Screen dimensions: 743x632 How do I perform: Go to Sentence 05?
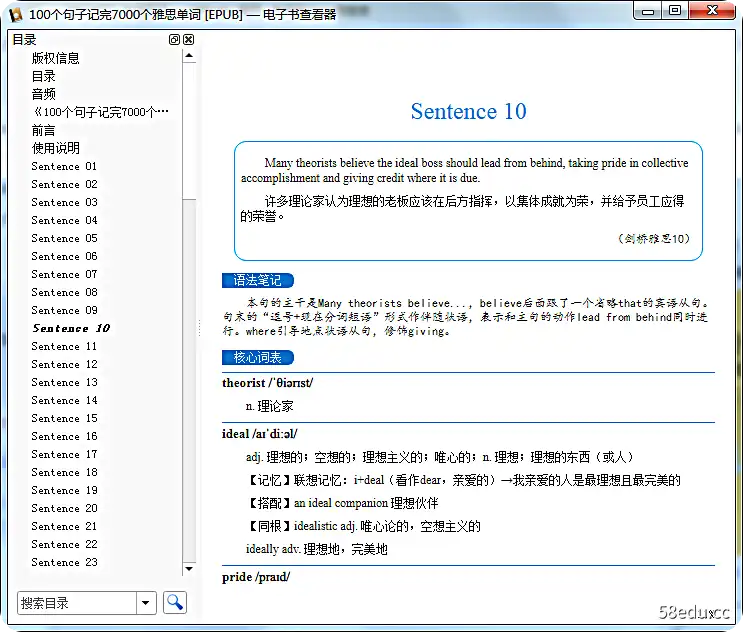point(64,238)
